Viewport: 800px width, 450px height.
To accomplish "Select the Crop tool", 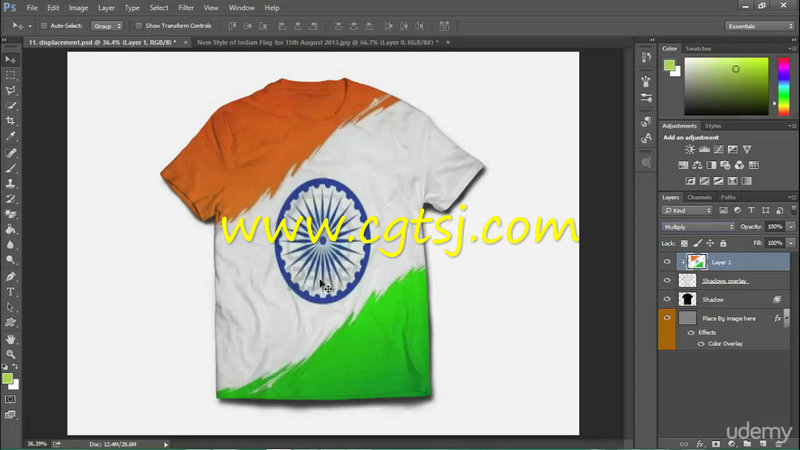I will click(x=10, y=121).
